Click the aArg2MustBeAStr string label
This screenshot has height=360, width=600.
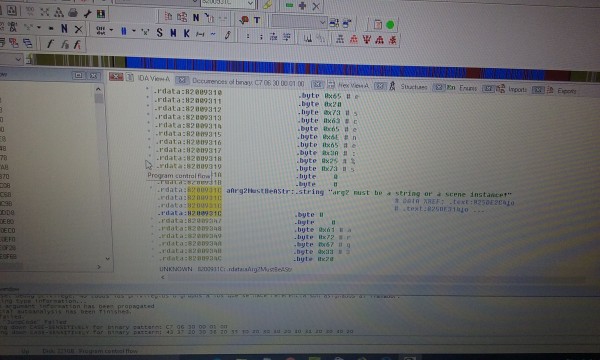tap(259, 191)
